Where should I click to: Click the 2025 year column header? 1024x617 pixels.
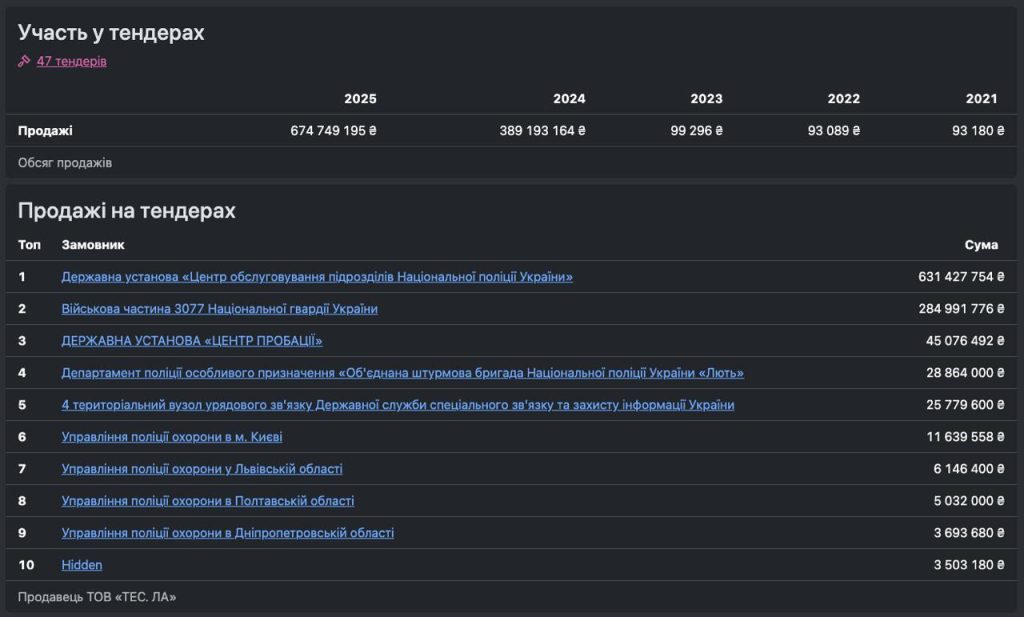click(x=360, y=99)
